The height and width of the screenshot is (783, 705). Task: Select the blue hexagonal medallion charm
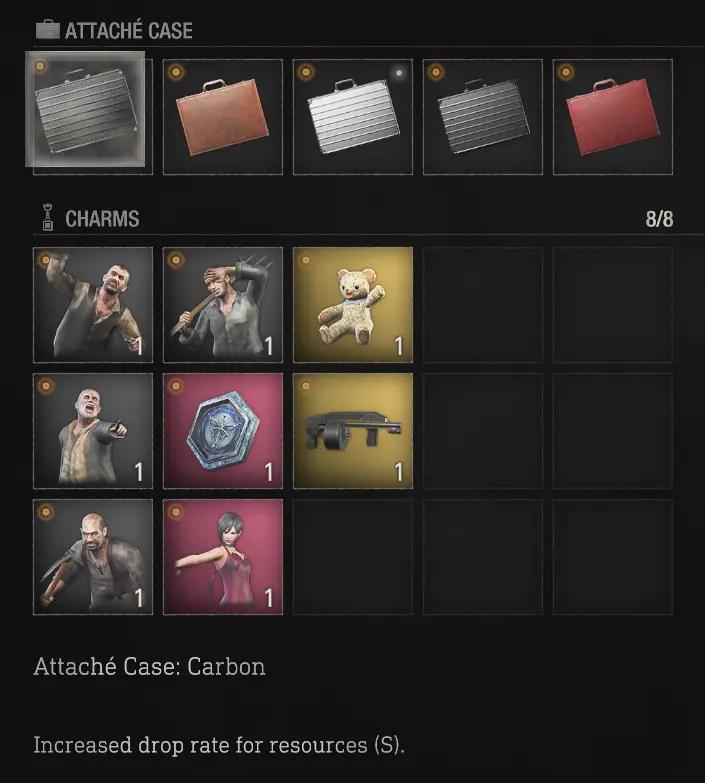pyautogui.click(x=223, y=430)
